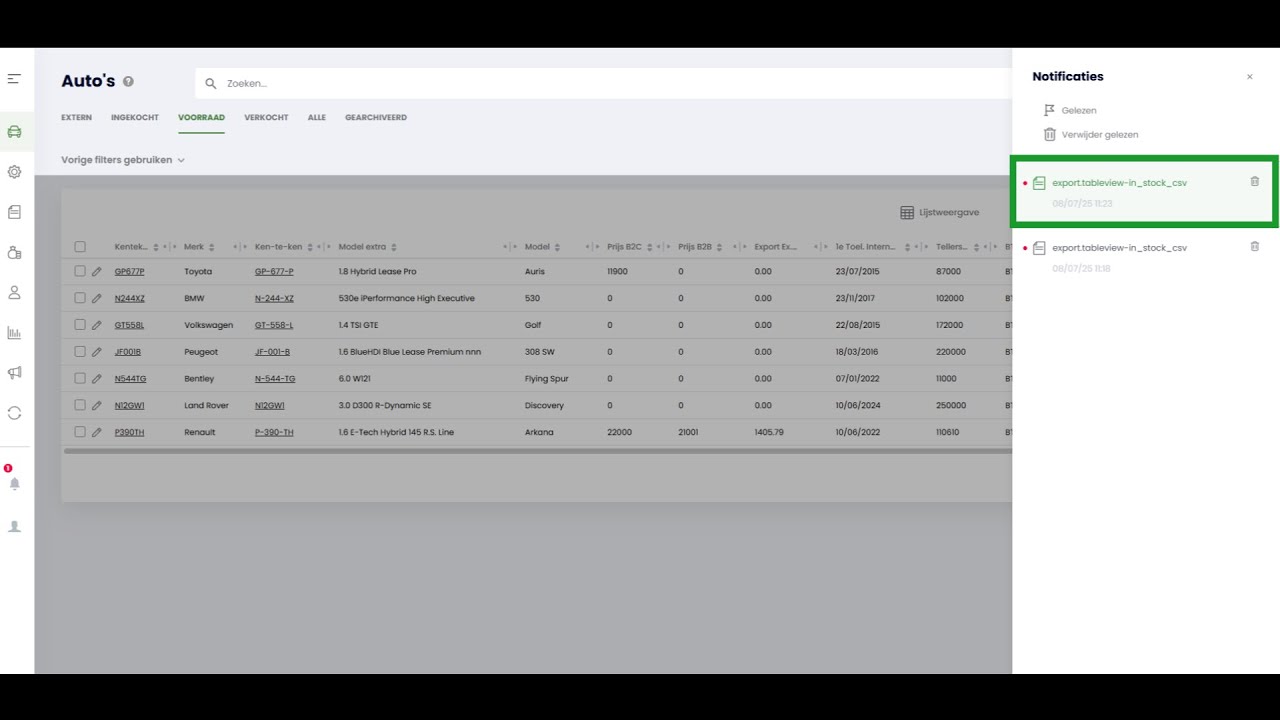Check the box for the BMW N244XZ row
1280x720 pixels.
(x=80, y=298)
